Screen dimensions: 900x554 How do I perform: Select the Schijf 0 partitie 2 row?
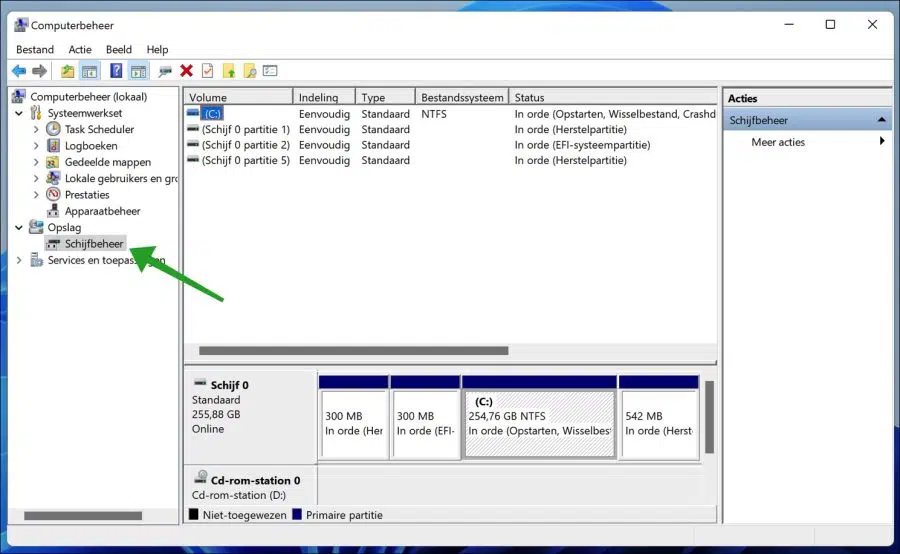tap(451, 145)
